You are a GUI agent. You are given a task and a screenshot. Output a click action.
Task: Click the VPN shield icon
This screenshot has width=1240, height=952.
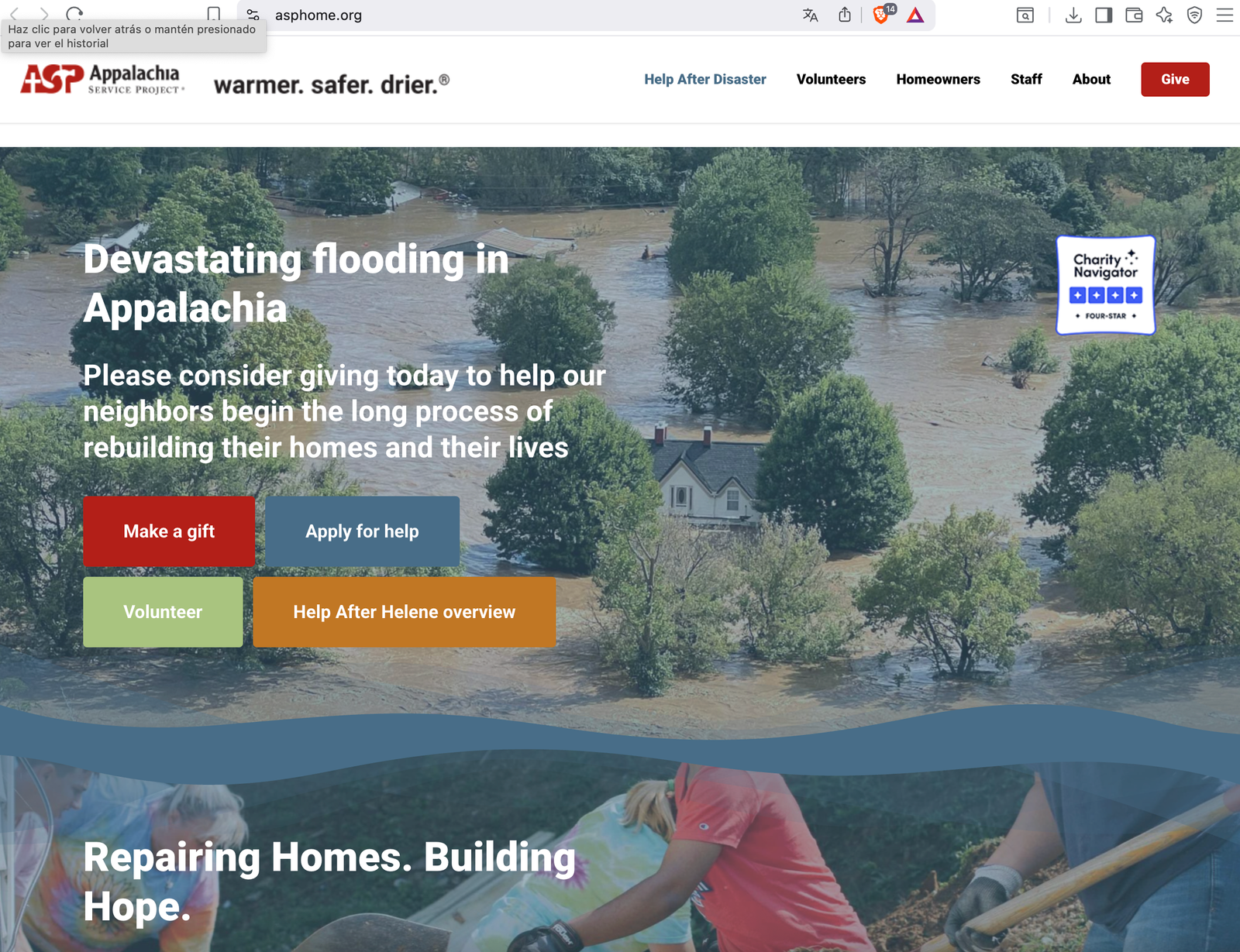(x=1194, y=15)
